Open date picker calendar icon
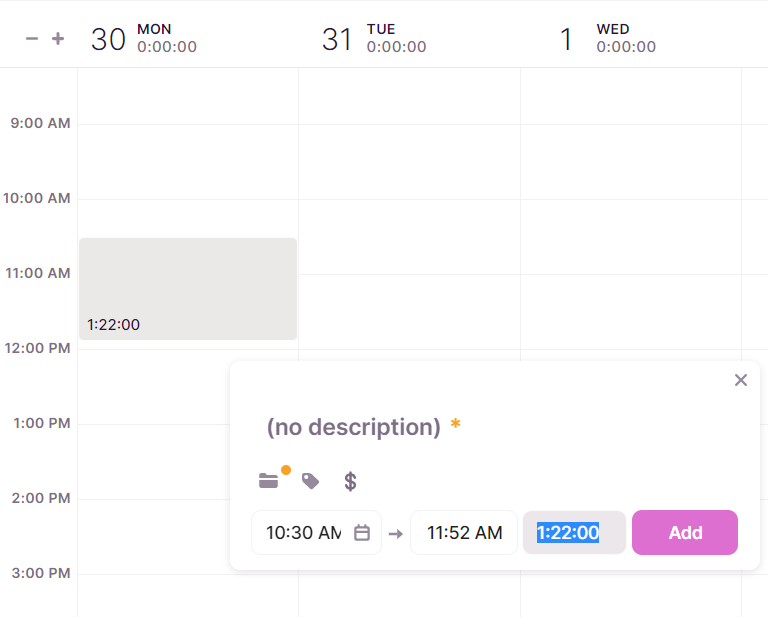This screenshot has height=617, width=768. [x=362, y=532]
